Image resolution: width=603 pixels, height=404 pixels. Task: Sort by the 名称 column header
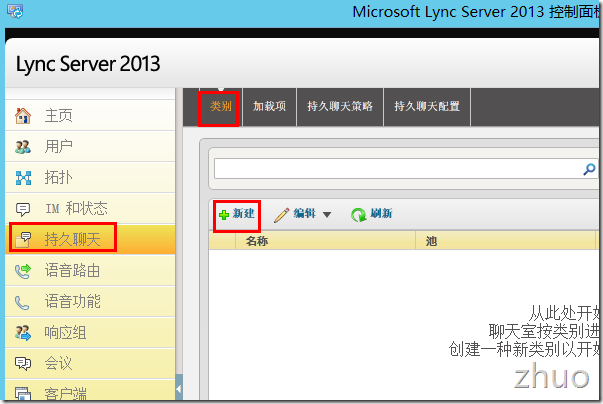[325, 241]
